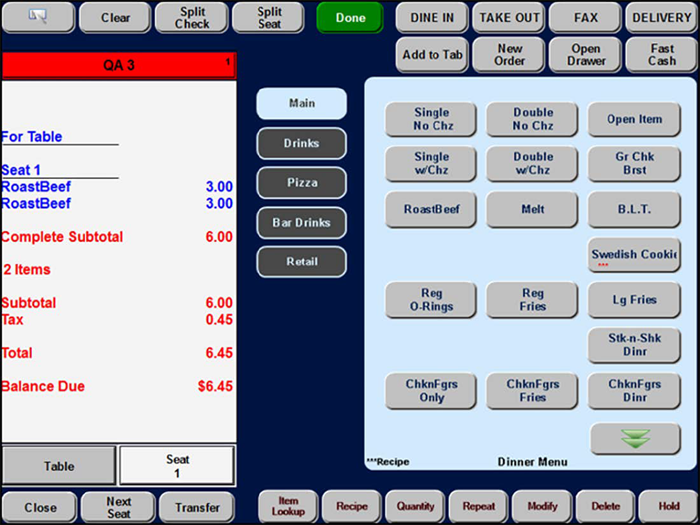Move to the Next Seat
This screenshot has width=700, height=525.
pyautogui.click(x=118, y=508)
